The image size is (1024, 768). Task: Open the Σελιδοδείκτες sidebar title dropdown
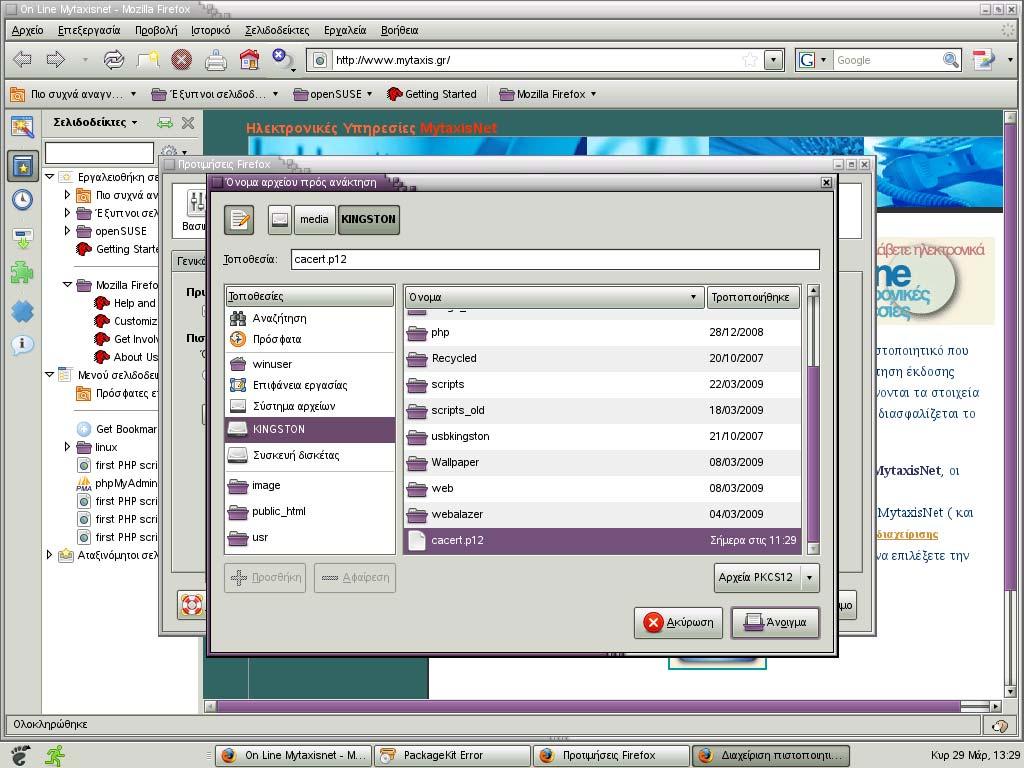95,122
